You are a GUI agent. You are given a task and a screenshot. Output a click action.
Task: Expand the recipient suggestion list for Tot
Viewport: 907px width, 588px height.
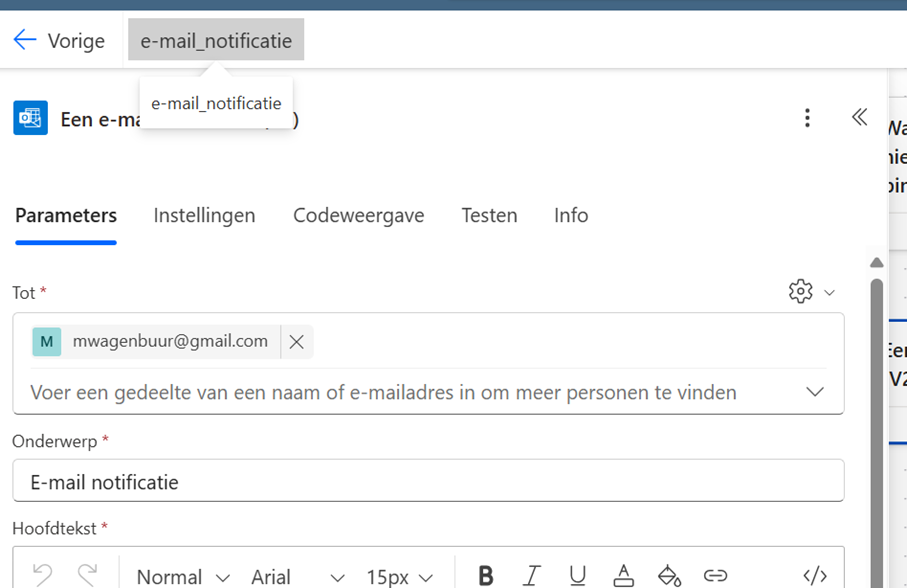pos(815,392)
